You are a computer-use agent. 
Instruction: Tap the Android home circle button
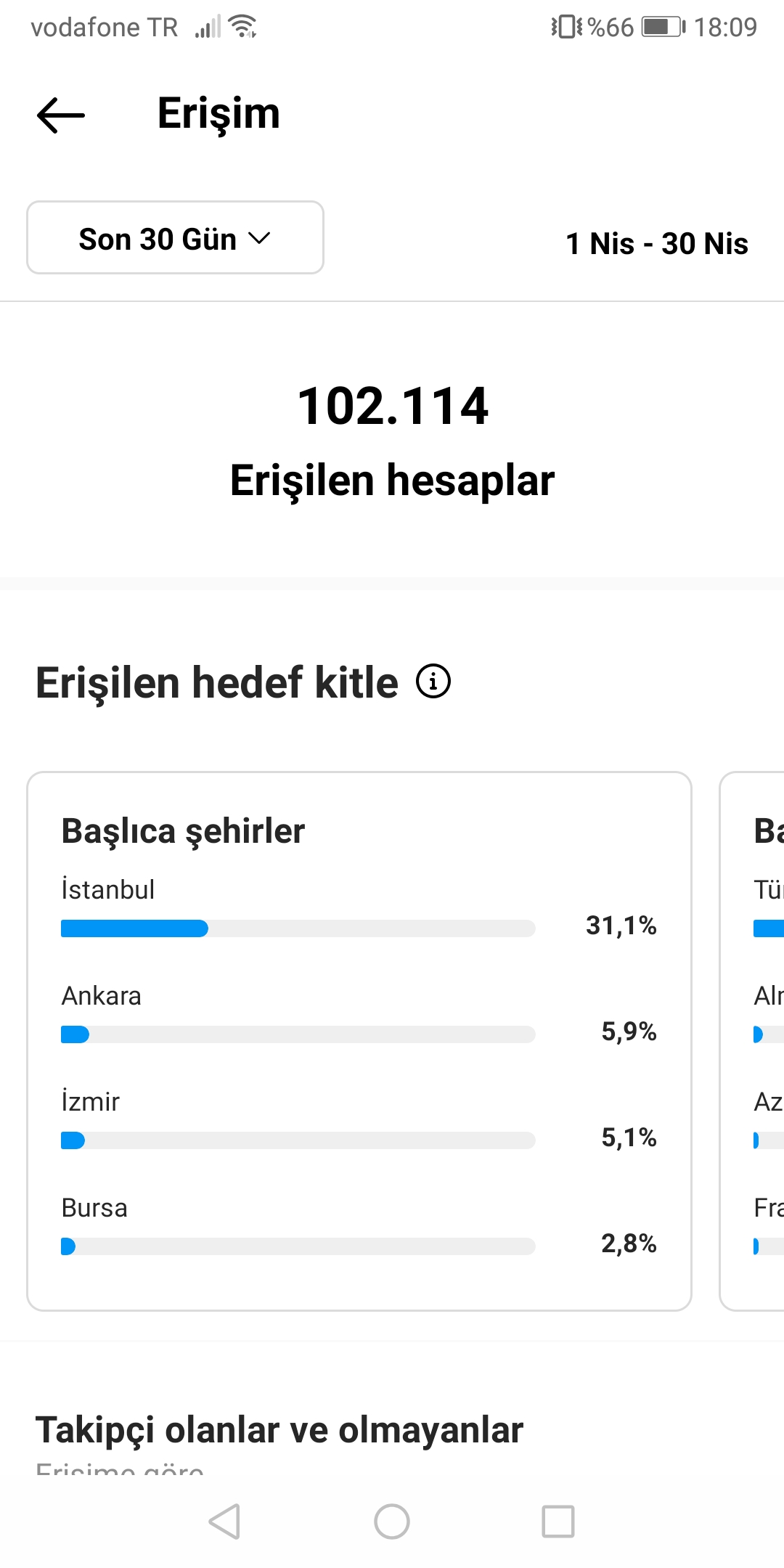tap(392, 1521)
